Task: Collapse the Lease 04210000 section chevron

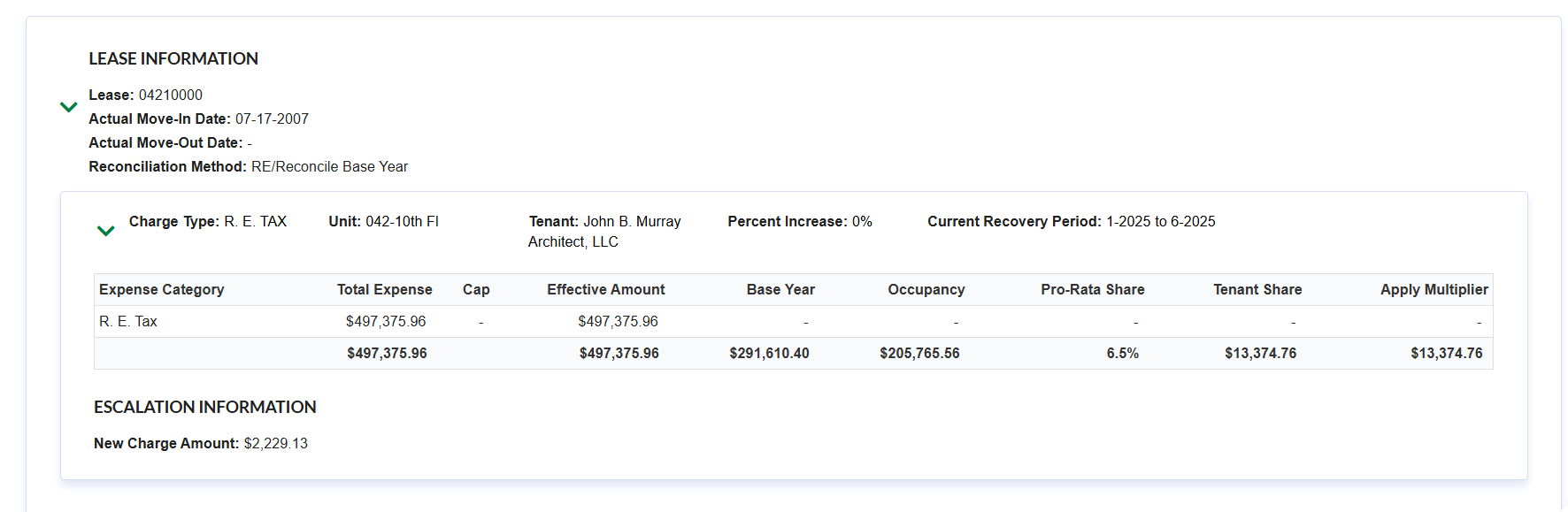Action: (x=68, y=107)
